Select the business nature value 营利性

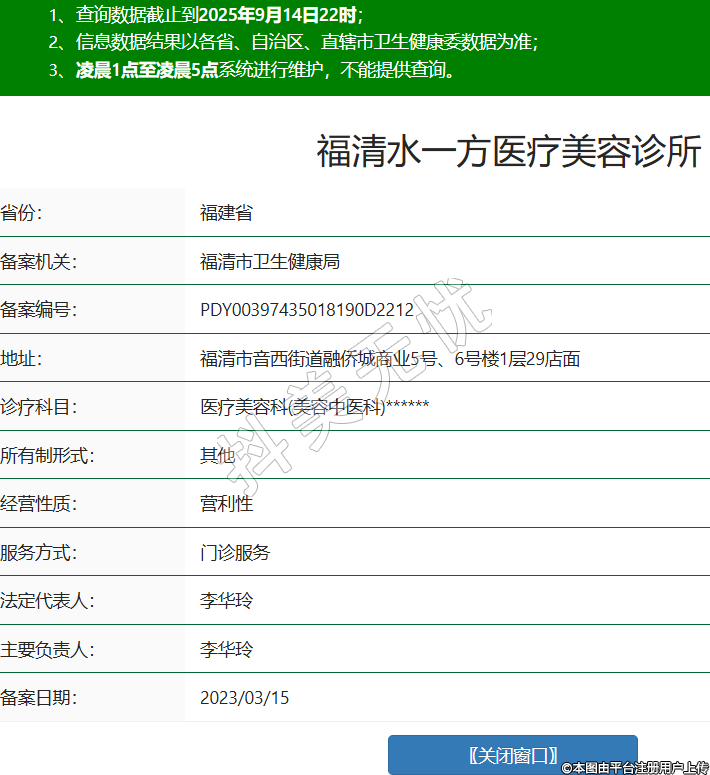pos(226,504)
